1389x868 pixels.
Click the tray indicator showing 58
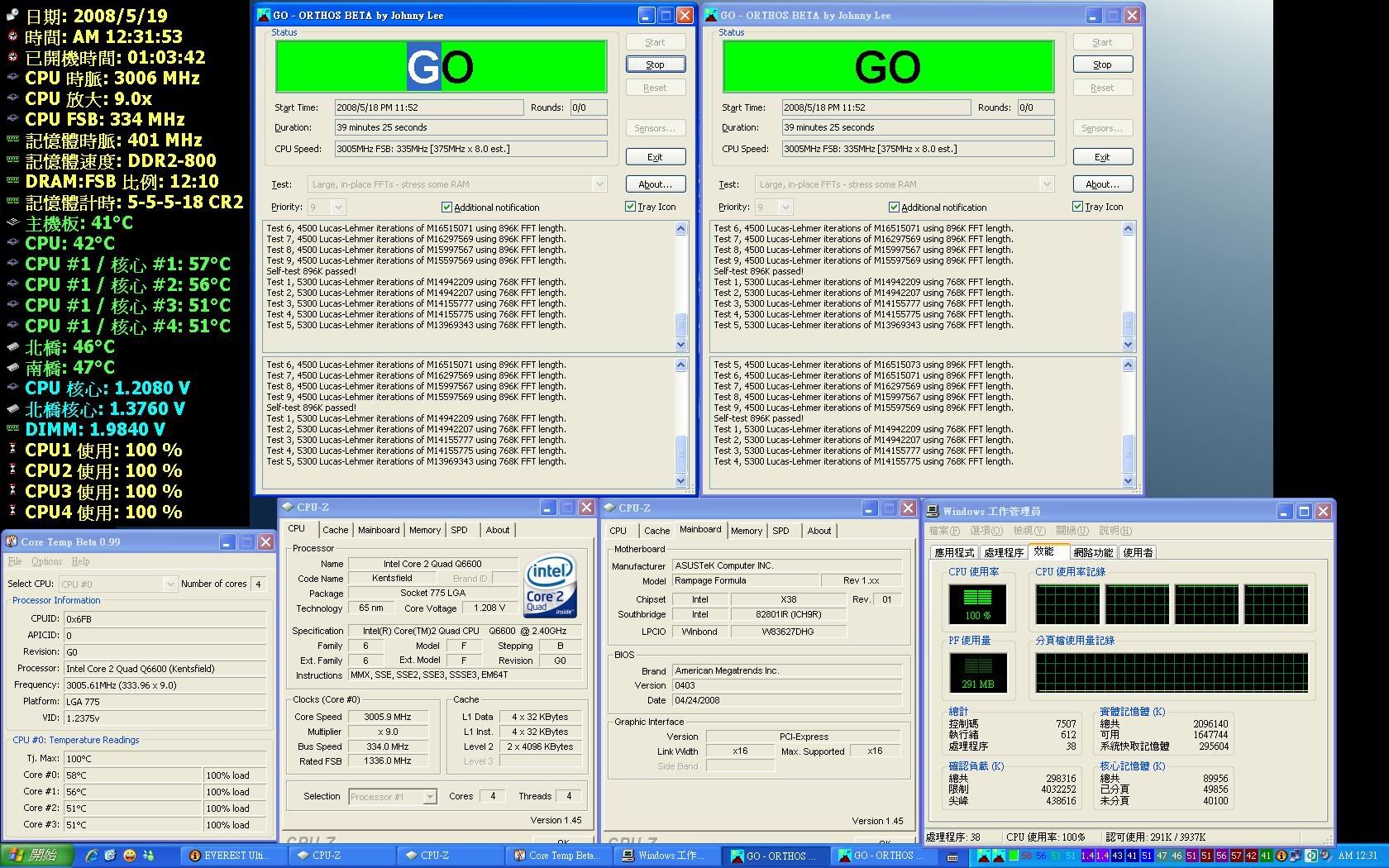[x=1026, y=856]
